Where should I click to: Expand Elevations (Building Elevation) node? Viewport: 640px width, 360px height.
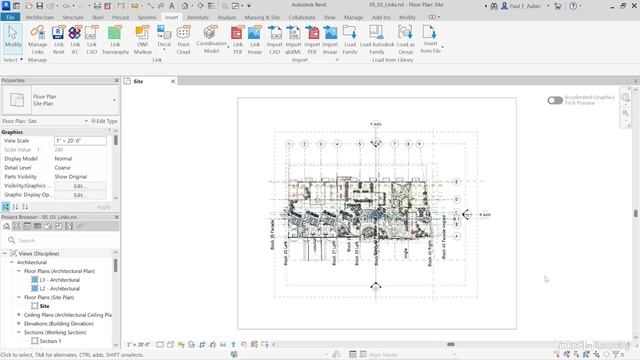point(19,324)
